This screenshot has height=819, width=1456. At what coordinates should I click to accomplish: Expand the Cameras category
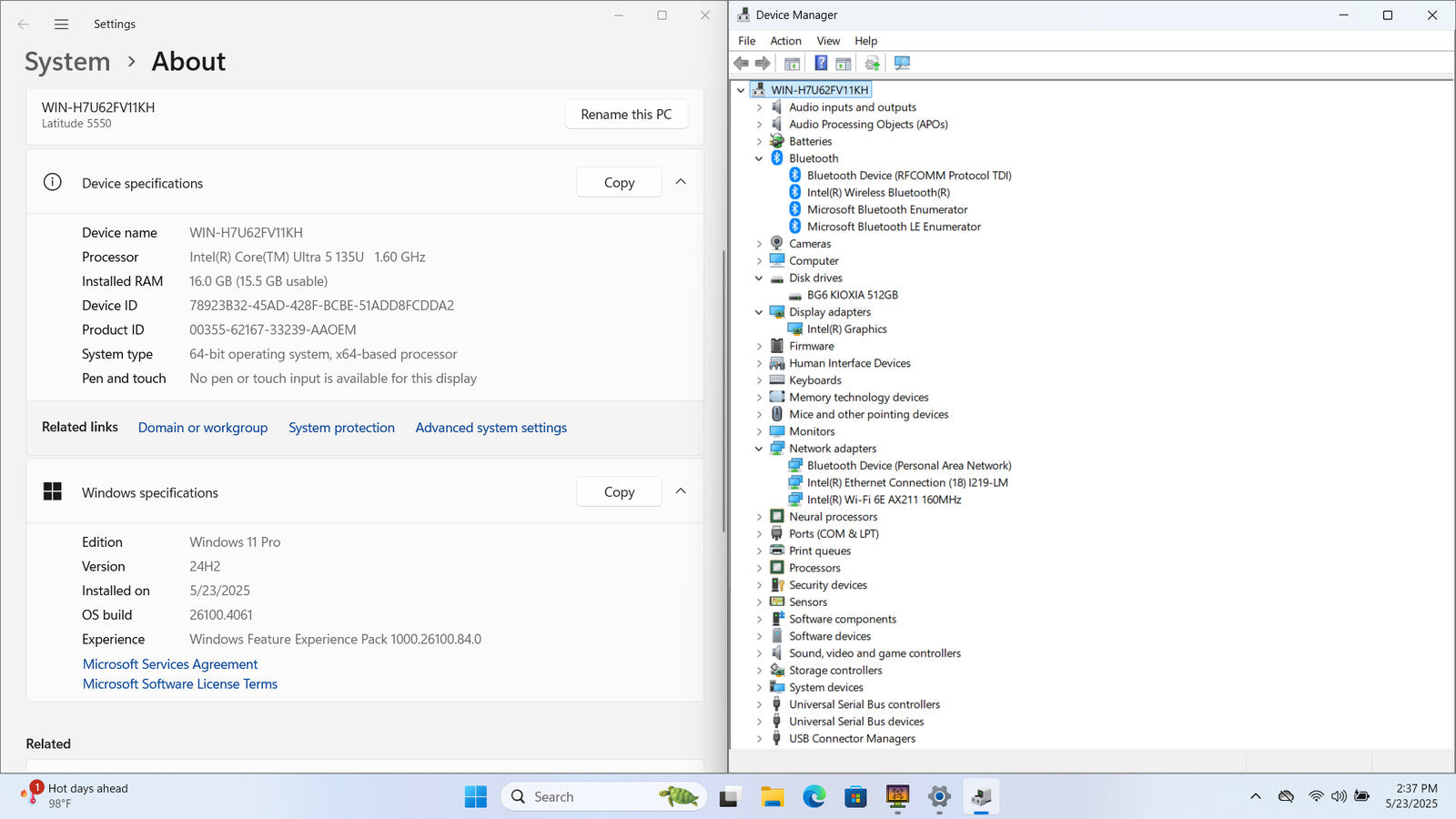(x=759, y=244)
